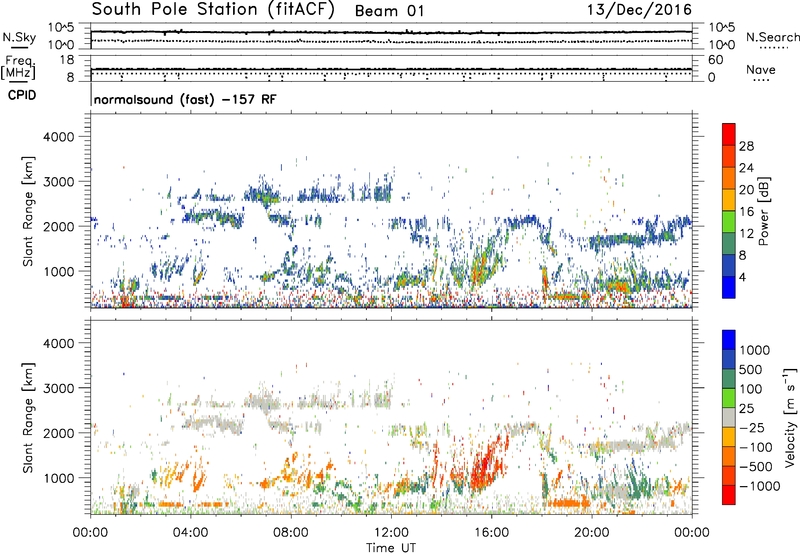The height and width of the screenshot is (554, 800).
Task: Click the 'South Pole Station (fitACF)' title
Action: [x=213, y=10]
